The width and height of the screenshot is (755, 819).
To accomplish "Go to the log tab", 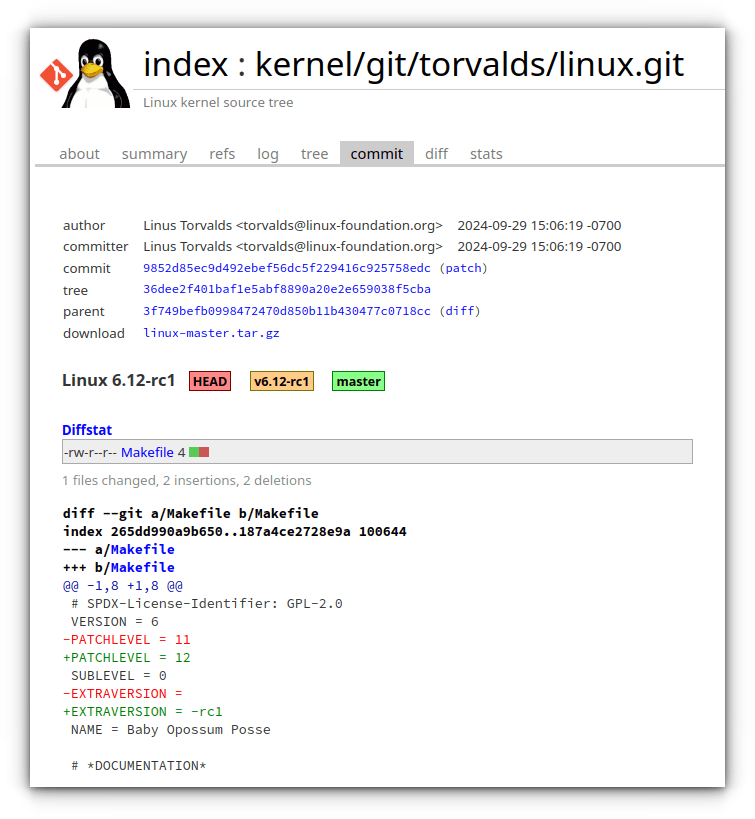I will click(x=268, y=154).
